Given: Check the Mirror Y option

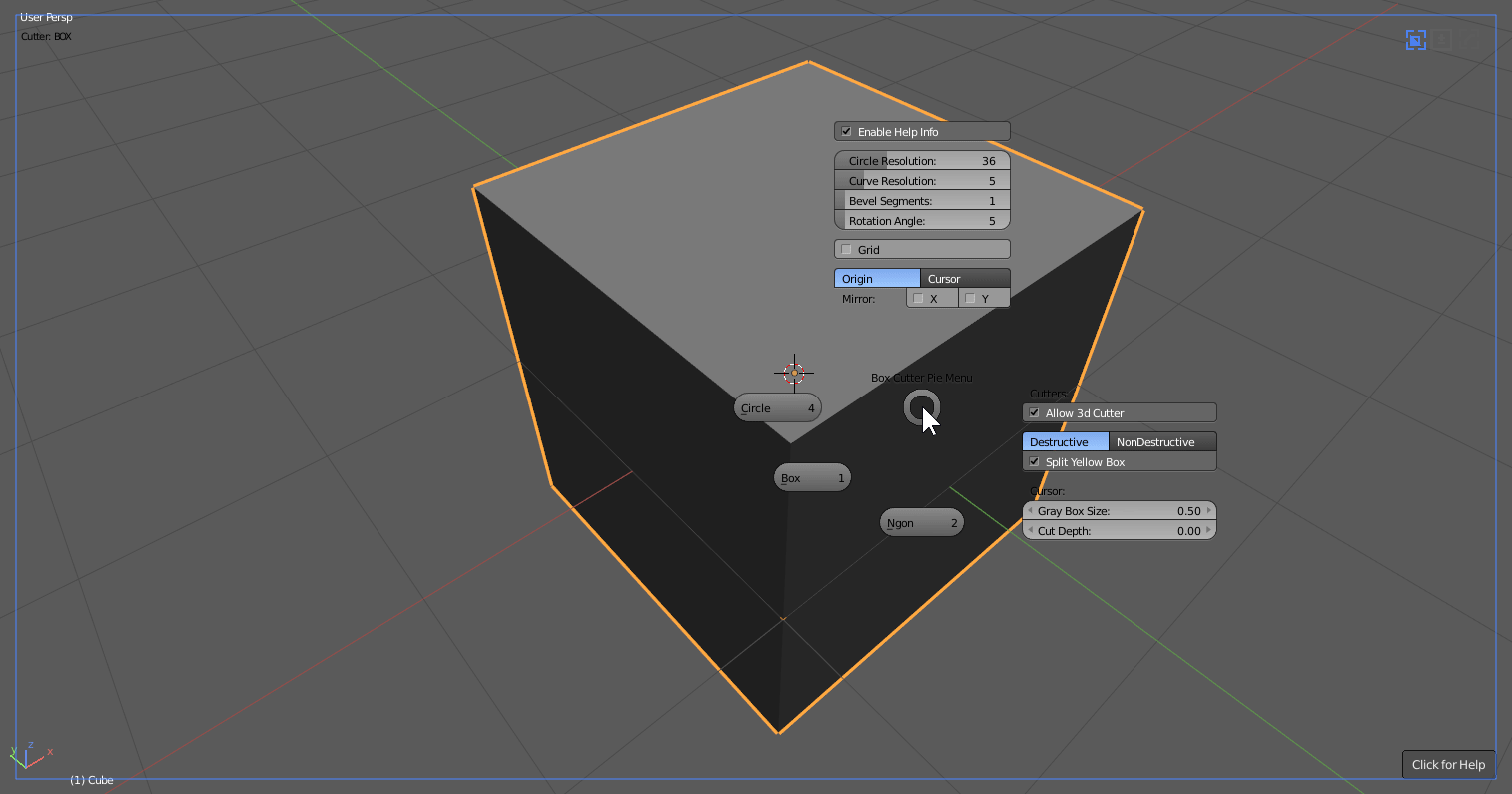Looking at the screenshot, I should [970, 299].
